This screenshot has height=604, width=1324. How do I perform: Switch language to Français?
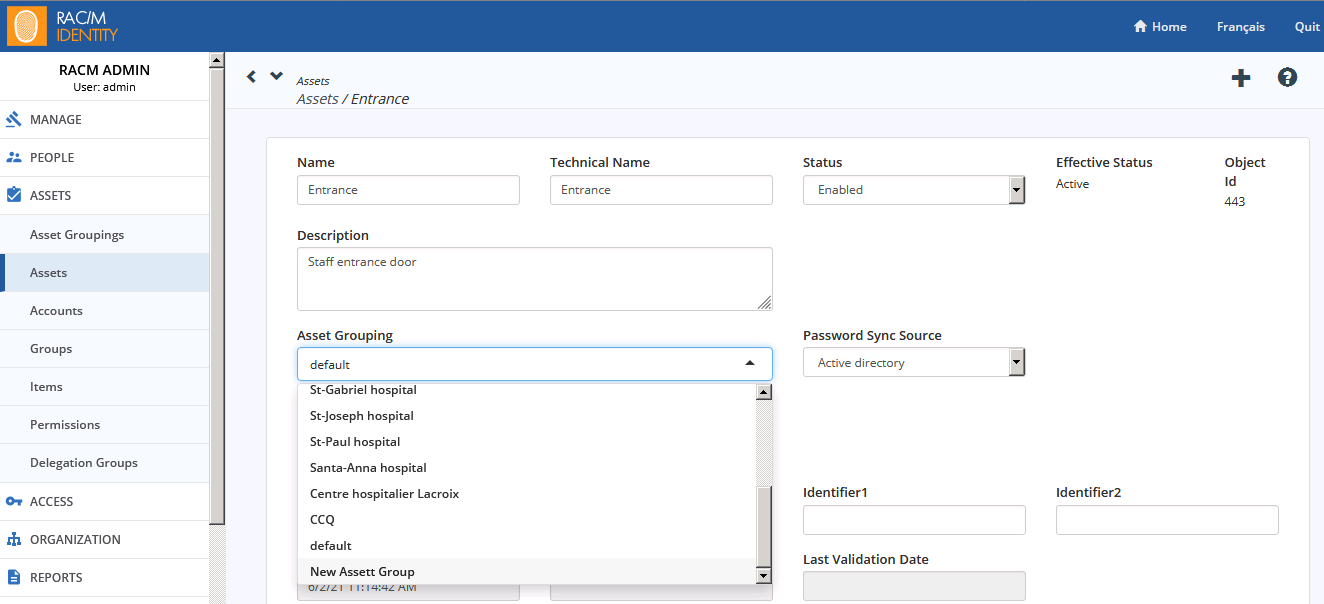(1240, 27)
